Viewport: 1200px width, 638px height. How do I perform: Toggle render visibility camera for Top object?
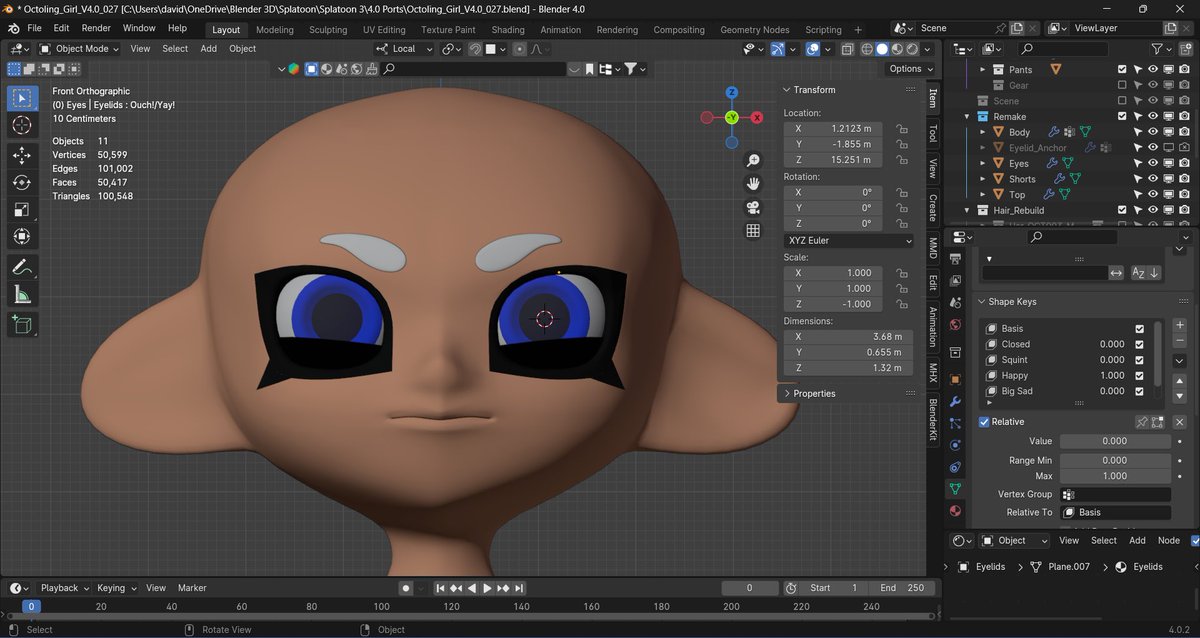point(1185,194)
